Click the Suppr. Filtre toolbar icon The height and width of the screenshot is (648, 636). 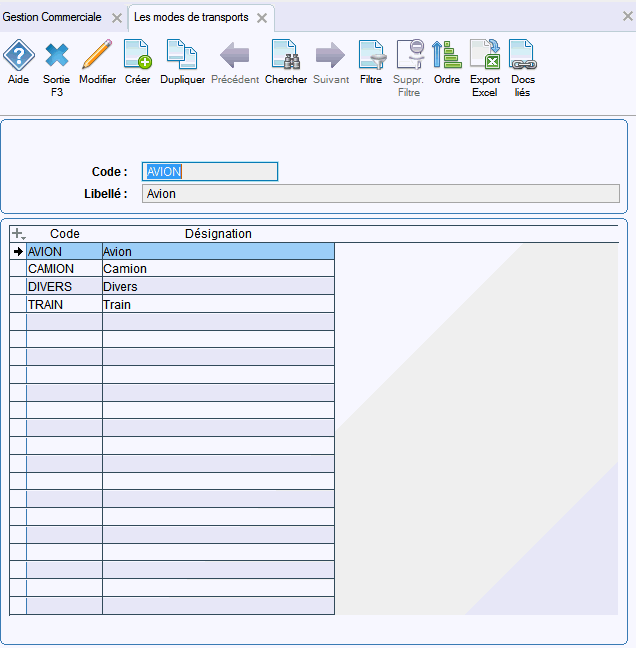click(410, 54)
